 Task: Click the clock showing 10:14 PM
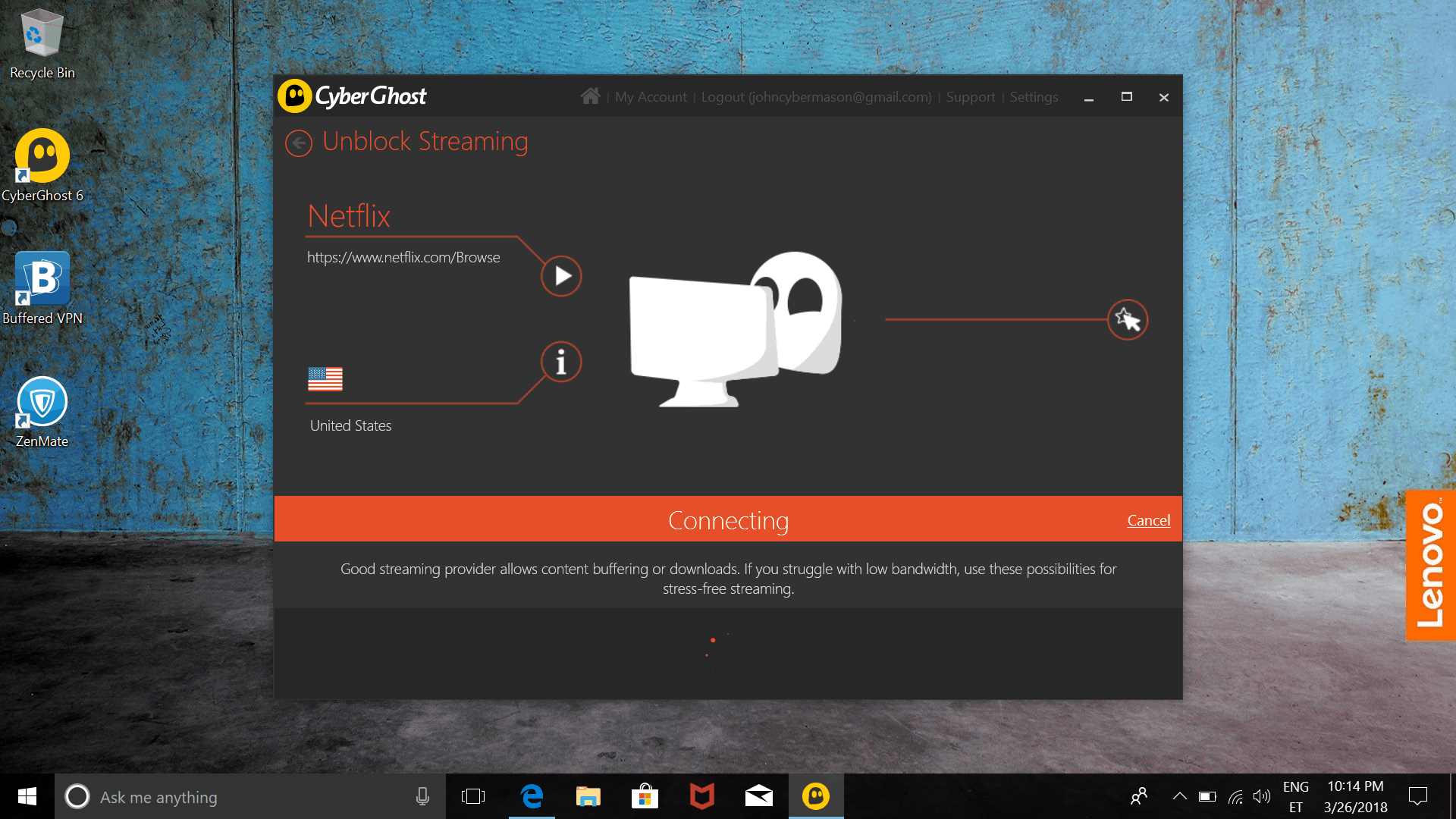click(x=1355, y=797)
